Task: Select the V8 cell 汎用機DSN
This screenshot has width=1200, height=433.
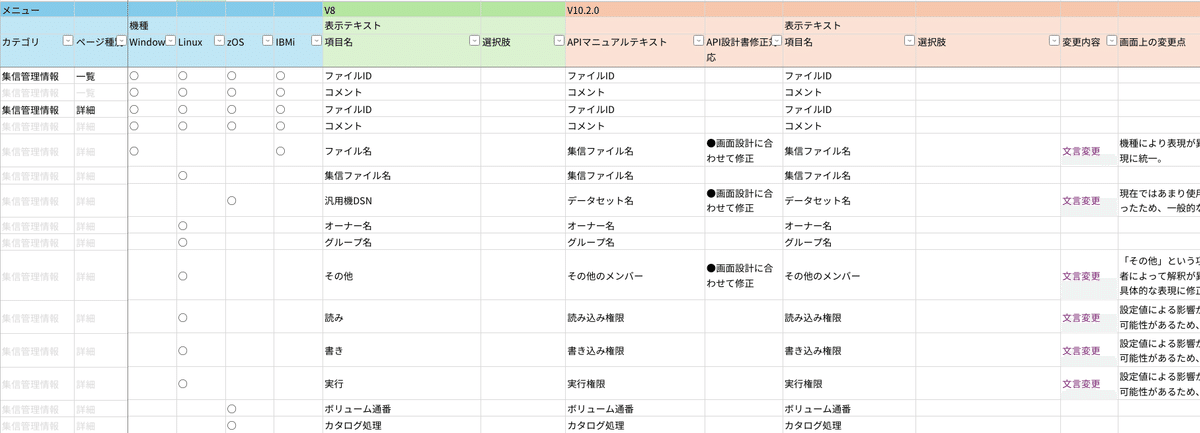Action: coord(401,200)
